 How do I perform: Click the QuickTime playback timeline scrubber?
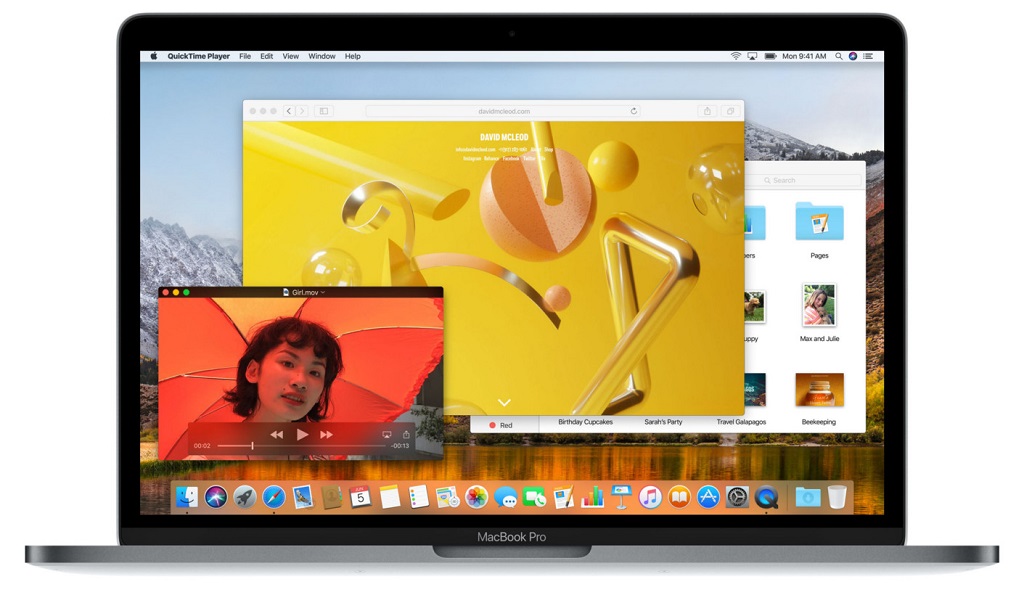coord(252,445)
